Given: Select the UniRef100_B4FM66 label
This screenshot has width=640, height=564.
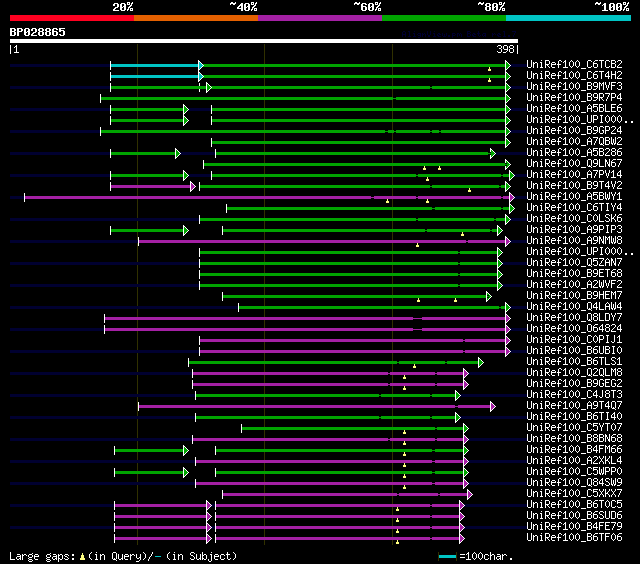Looking at the screenshot, I should coord(574,450).
